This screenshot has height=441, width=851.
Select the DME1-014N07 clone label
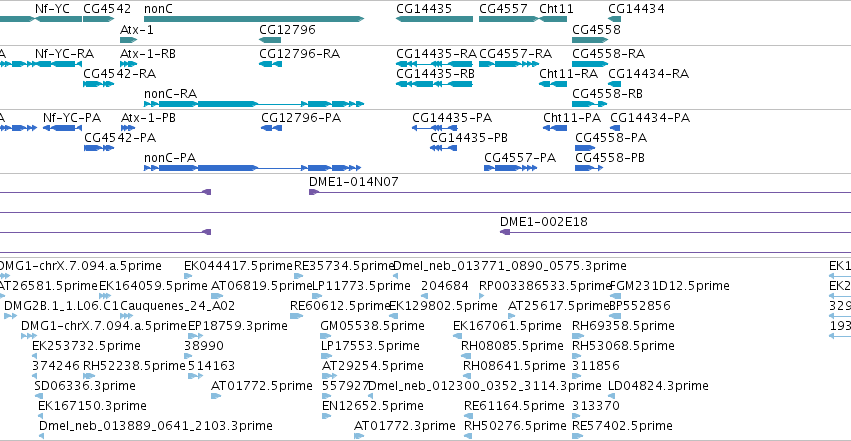pos(354,182)
